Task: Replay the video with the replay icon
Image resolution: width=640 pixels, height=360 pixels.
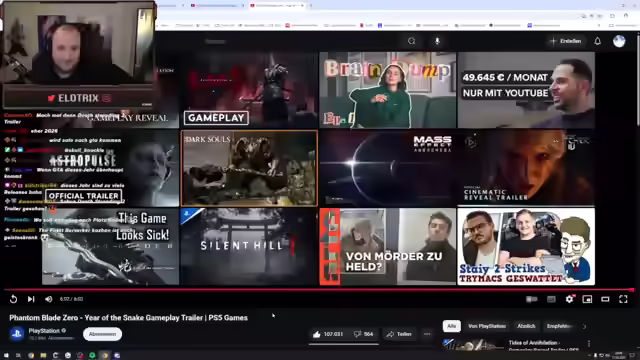Action: [13, 299]
